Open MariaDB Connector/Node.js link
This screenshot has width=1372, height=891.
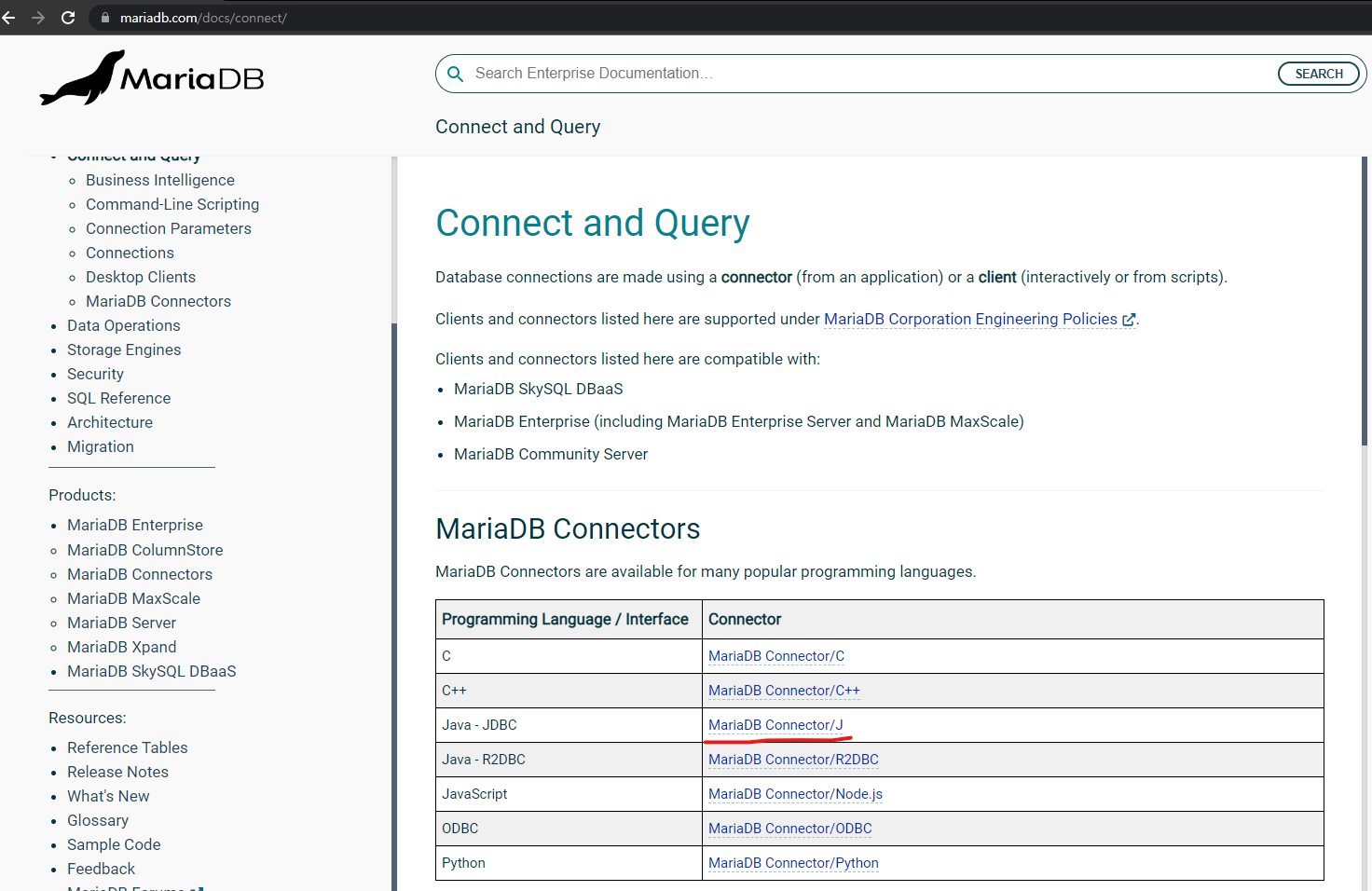point(795,794)
